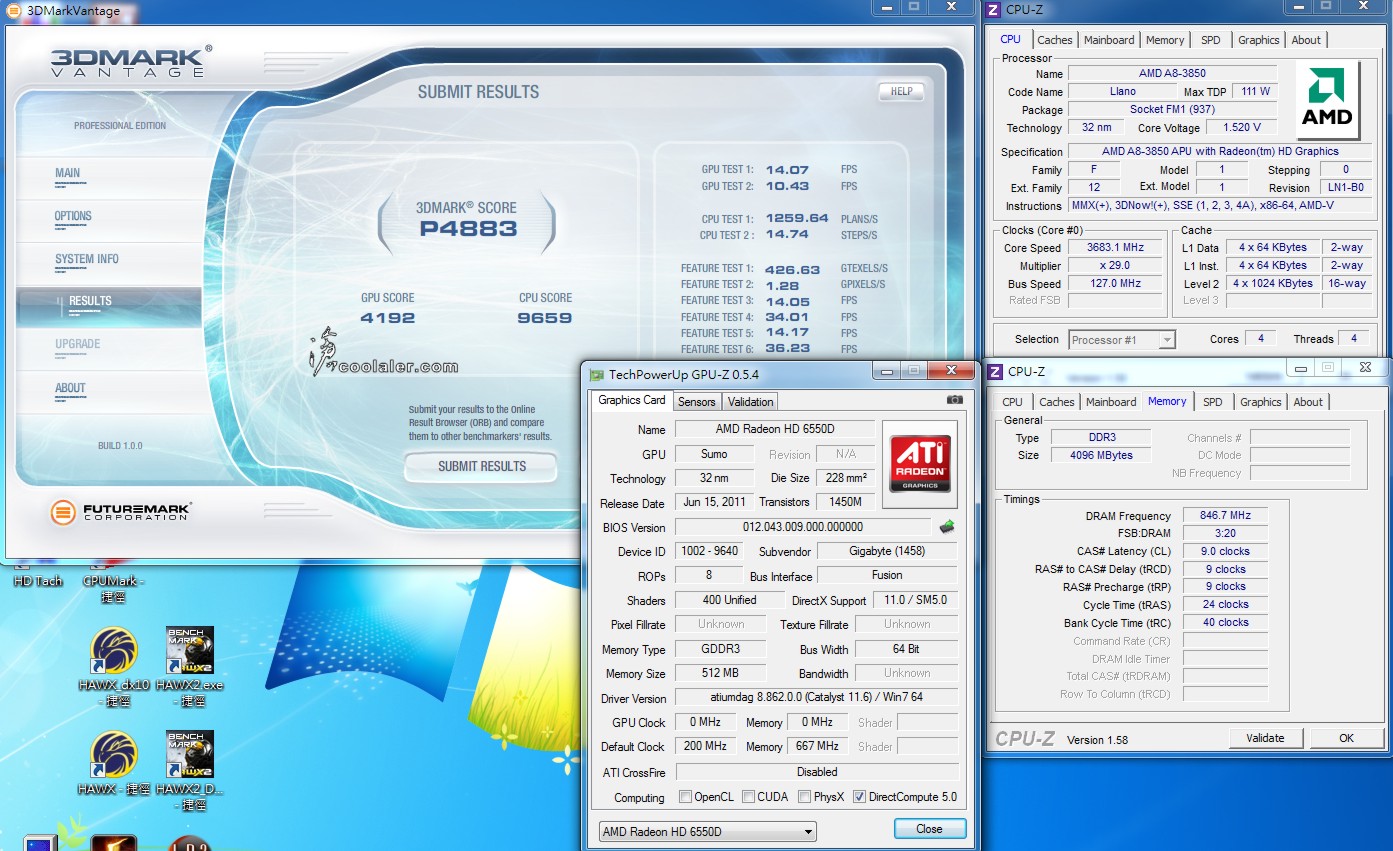
Task: Click the Driver Version field in GPU-Z
Action: pyautogui.click(x=817, y=698)
